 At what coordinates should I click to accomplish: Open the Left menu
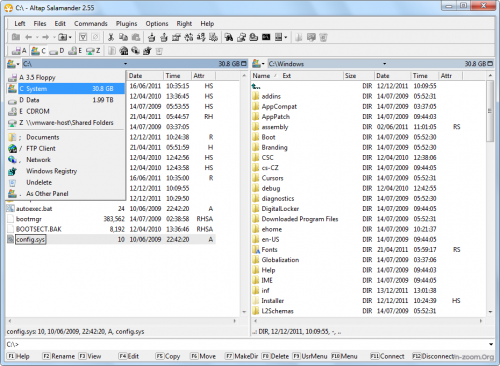click(20, 24)
